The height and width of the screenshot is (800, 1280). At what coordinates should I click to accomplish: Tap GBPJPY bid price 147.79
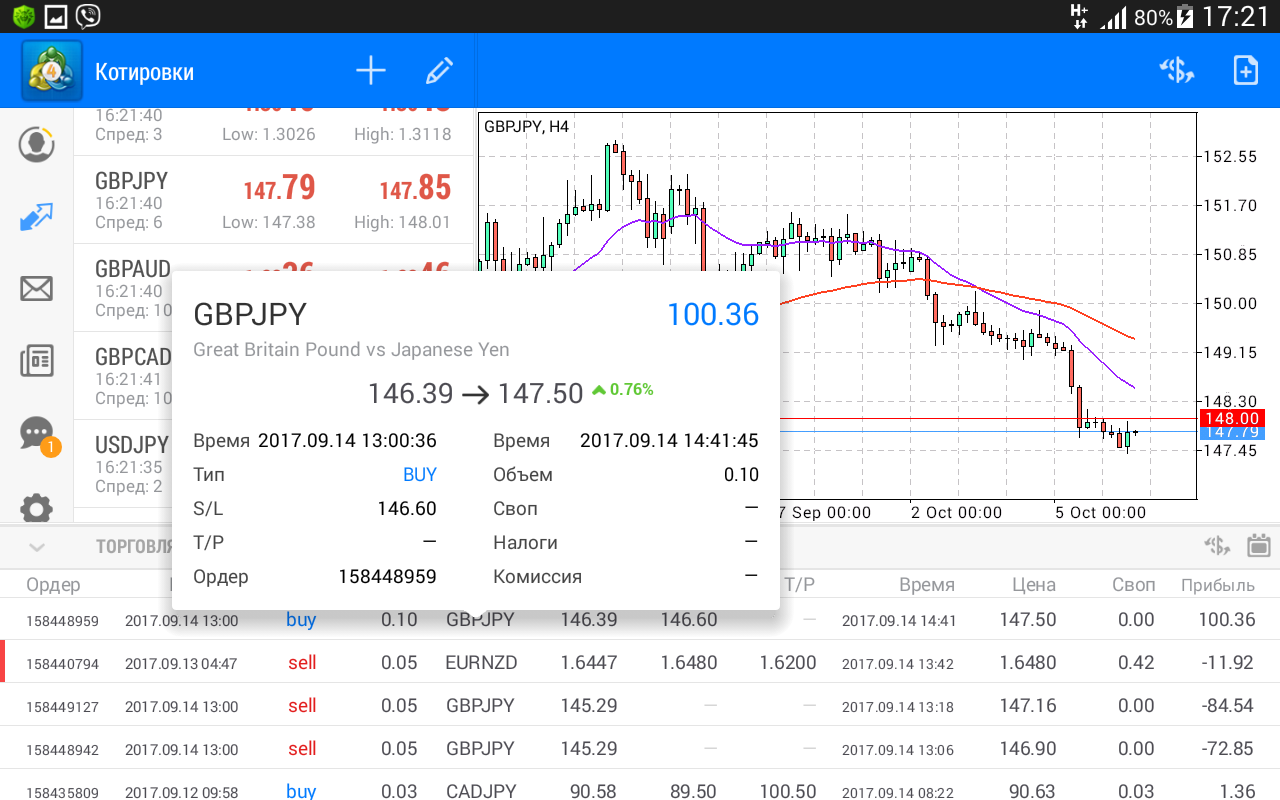click(279, 187)
